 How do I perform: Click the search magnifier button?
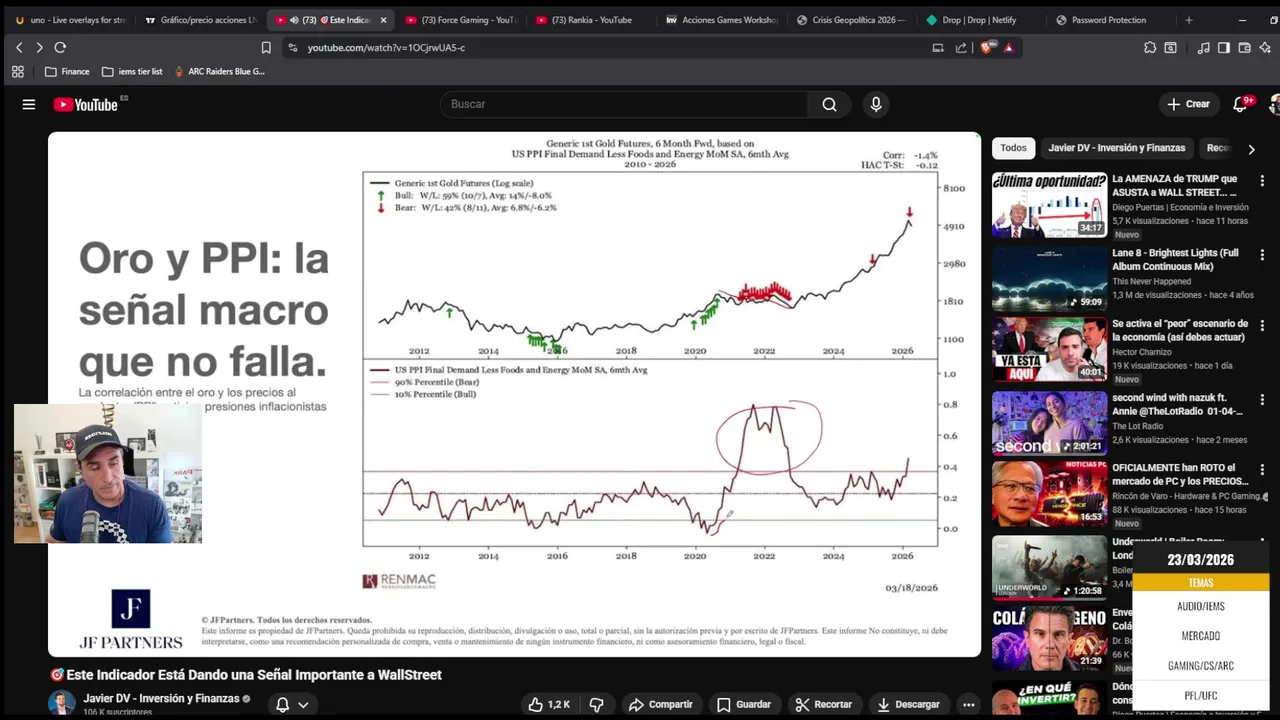[829, 104]
